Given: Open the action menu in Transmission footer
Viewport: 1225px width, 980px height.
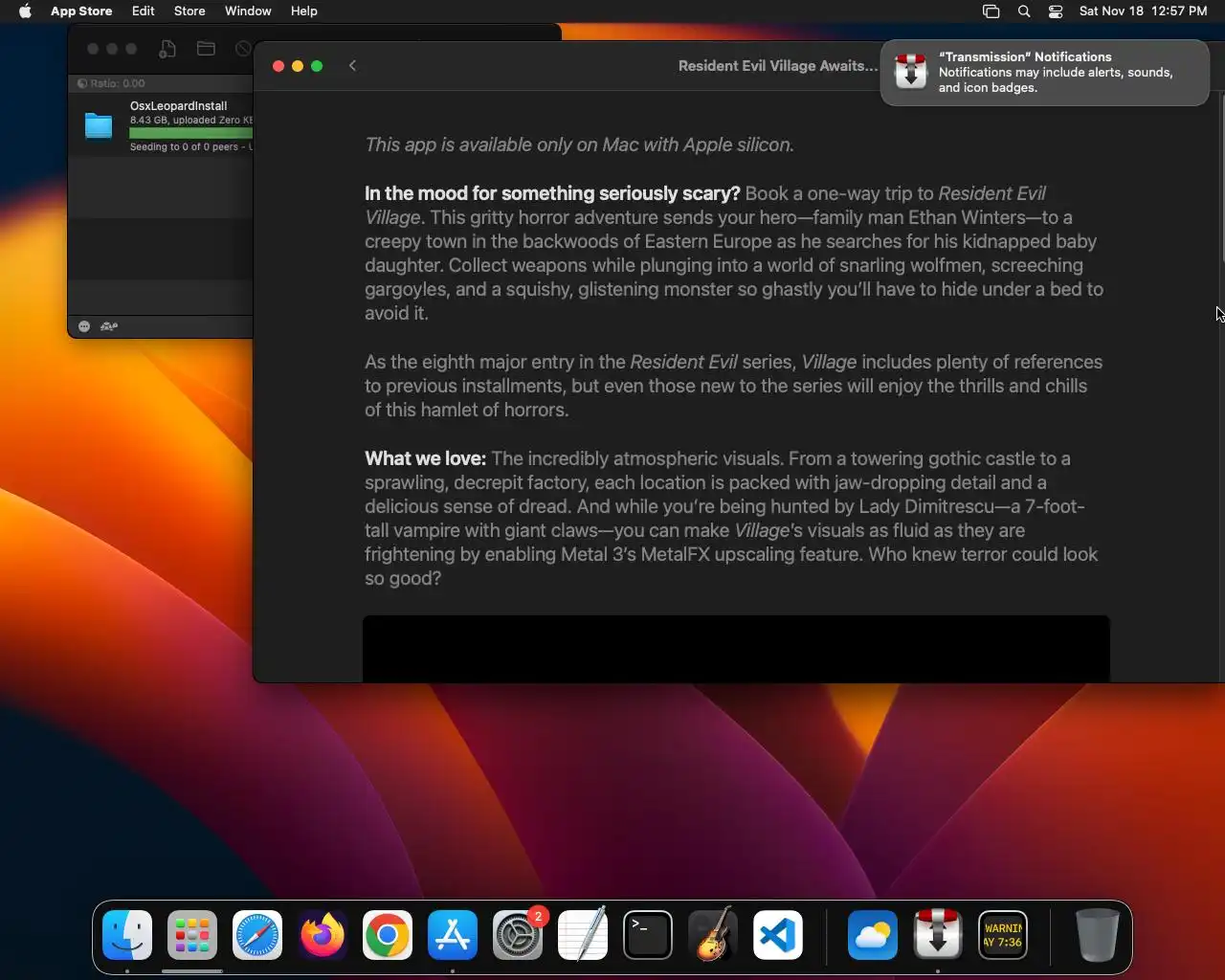Looking at the screenshot, I should pos(84,326).
